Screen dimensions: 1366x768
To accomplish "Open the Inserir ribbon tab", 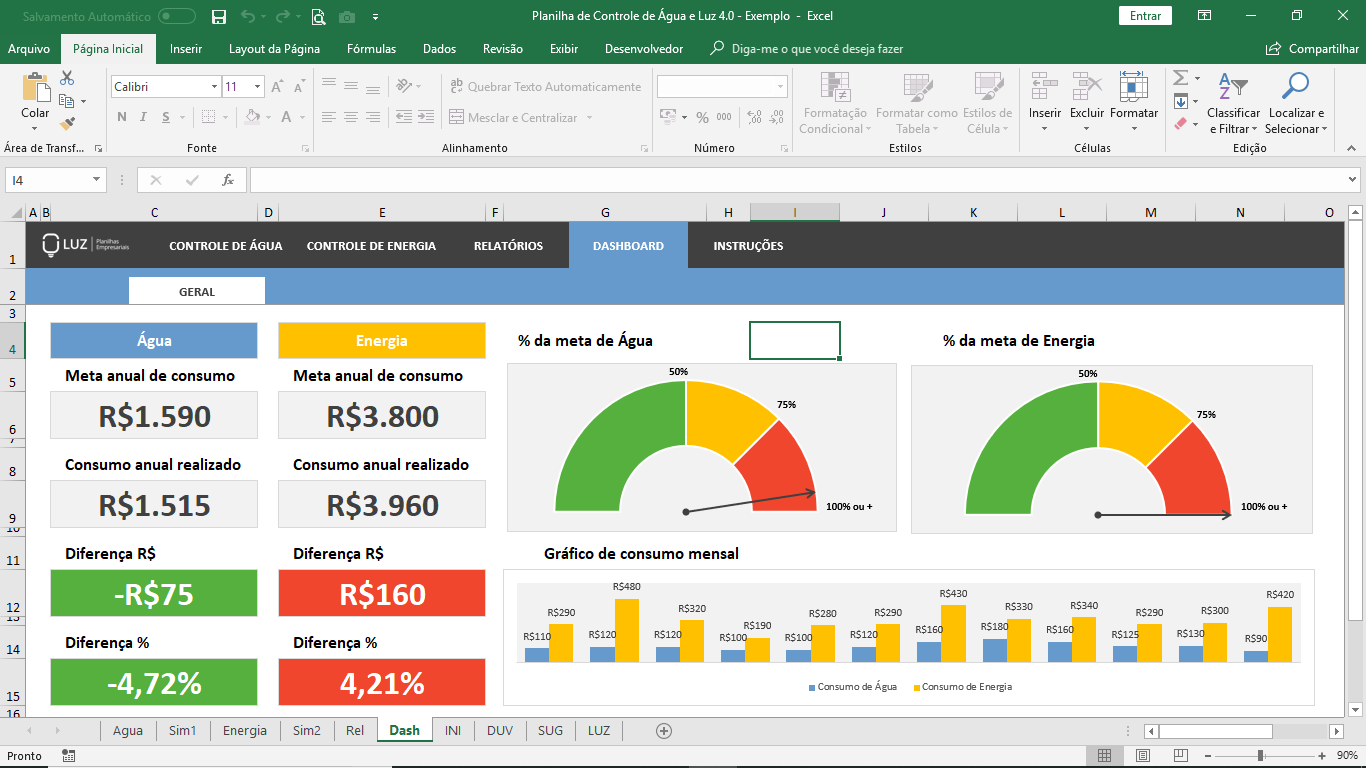I will (x=186, y=49).
